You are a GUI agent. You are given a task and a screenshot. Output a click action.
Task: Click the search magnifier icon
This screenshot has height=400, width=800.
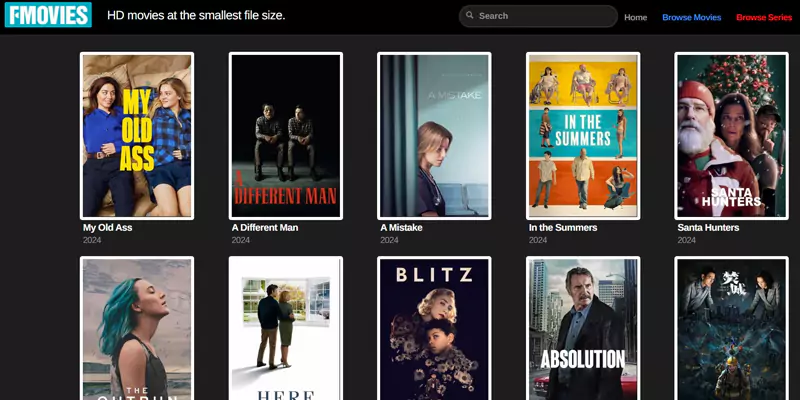click(469, 15)
